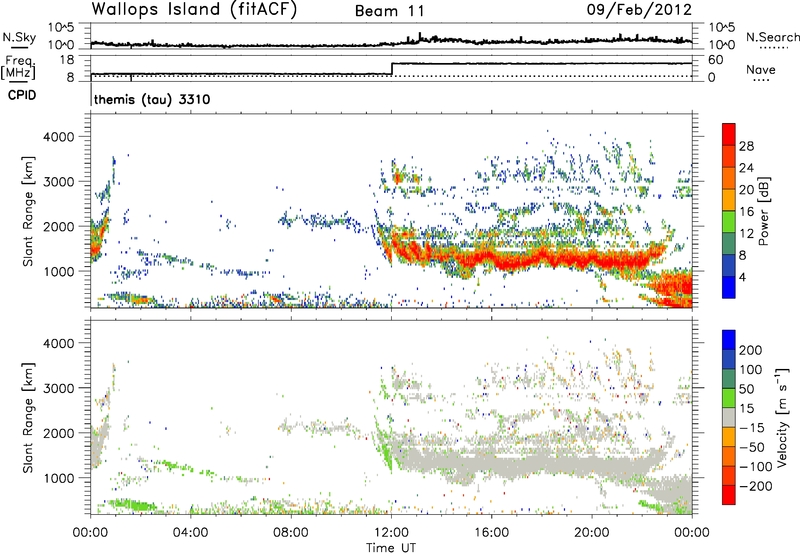800x554 pixels.
Task: Click the blue top segment of Velocity color bar
Action: 729,340
